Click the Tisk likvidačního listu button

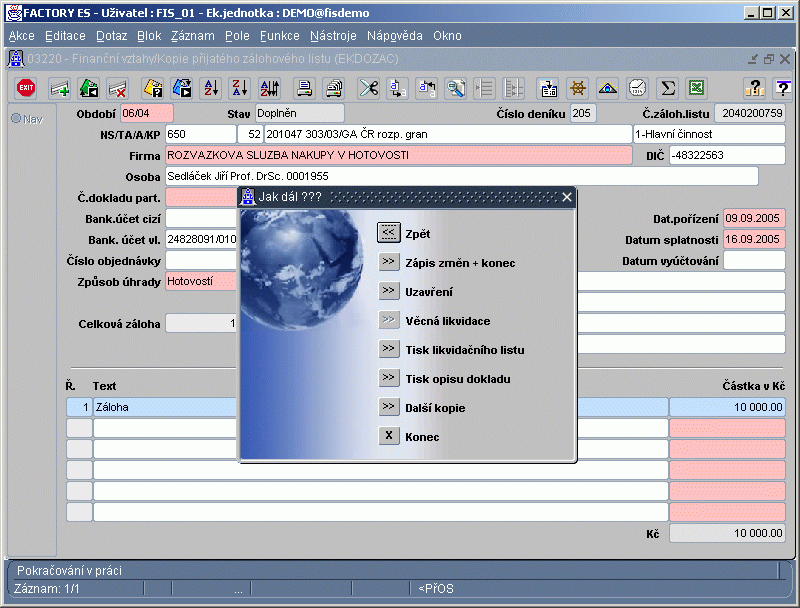point(389,349)
